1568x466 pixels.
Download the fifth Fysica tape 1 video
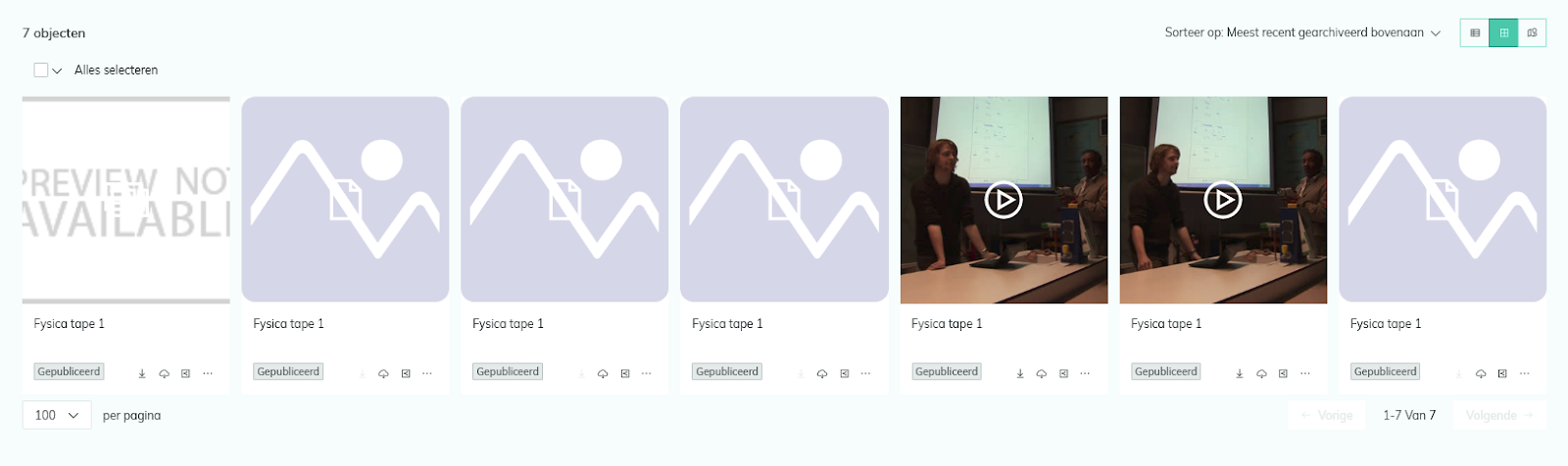click(x=1020, y=373)
